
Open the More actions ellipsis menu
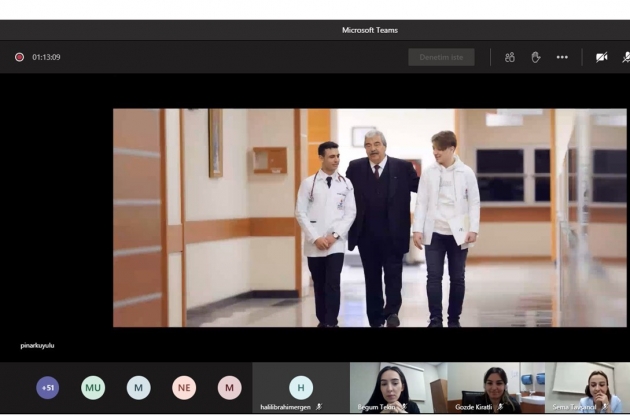click(562, 57)
